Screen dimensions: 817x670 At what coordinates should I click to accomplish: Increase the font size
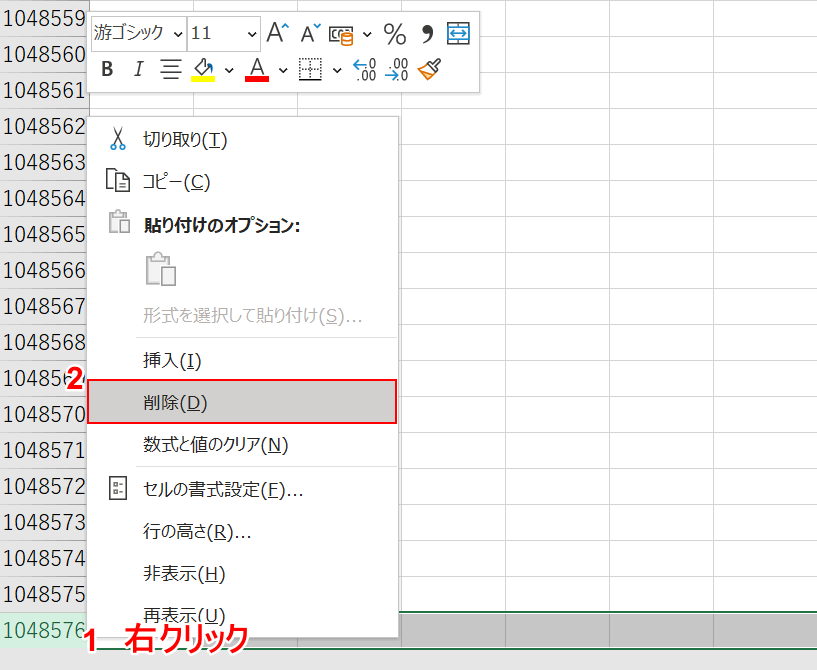click(277, 32)
